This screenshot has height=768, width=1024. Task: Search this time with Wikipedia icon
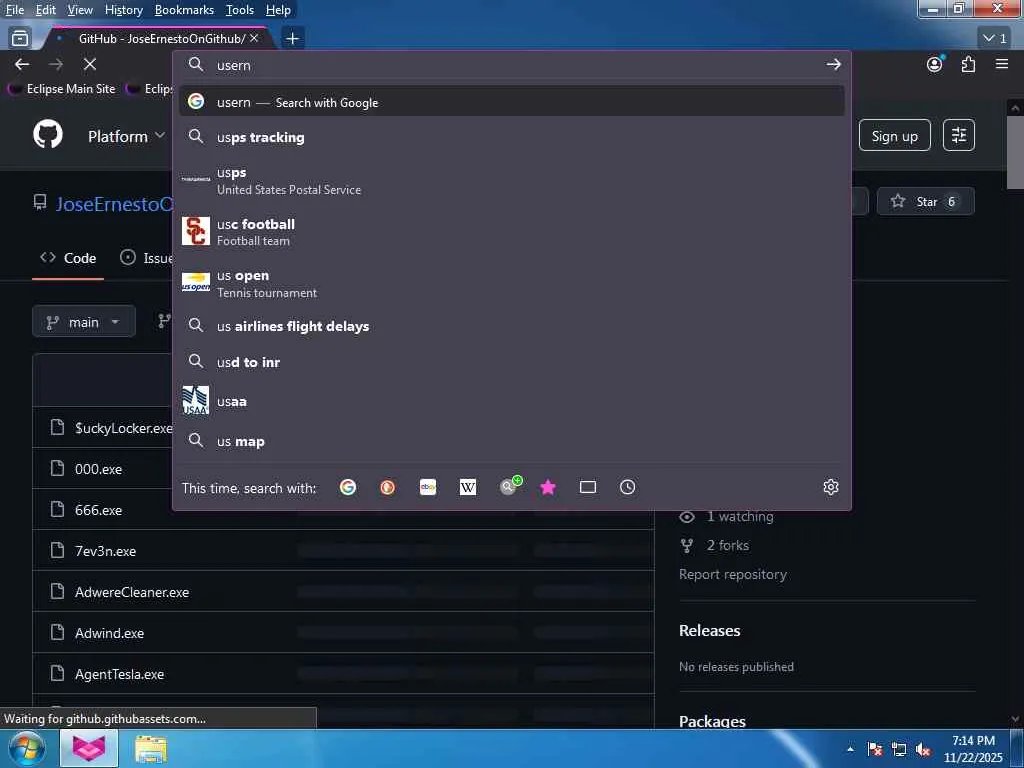[468, 487]
